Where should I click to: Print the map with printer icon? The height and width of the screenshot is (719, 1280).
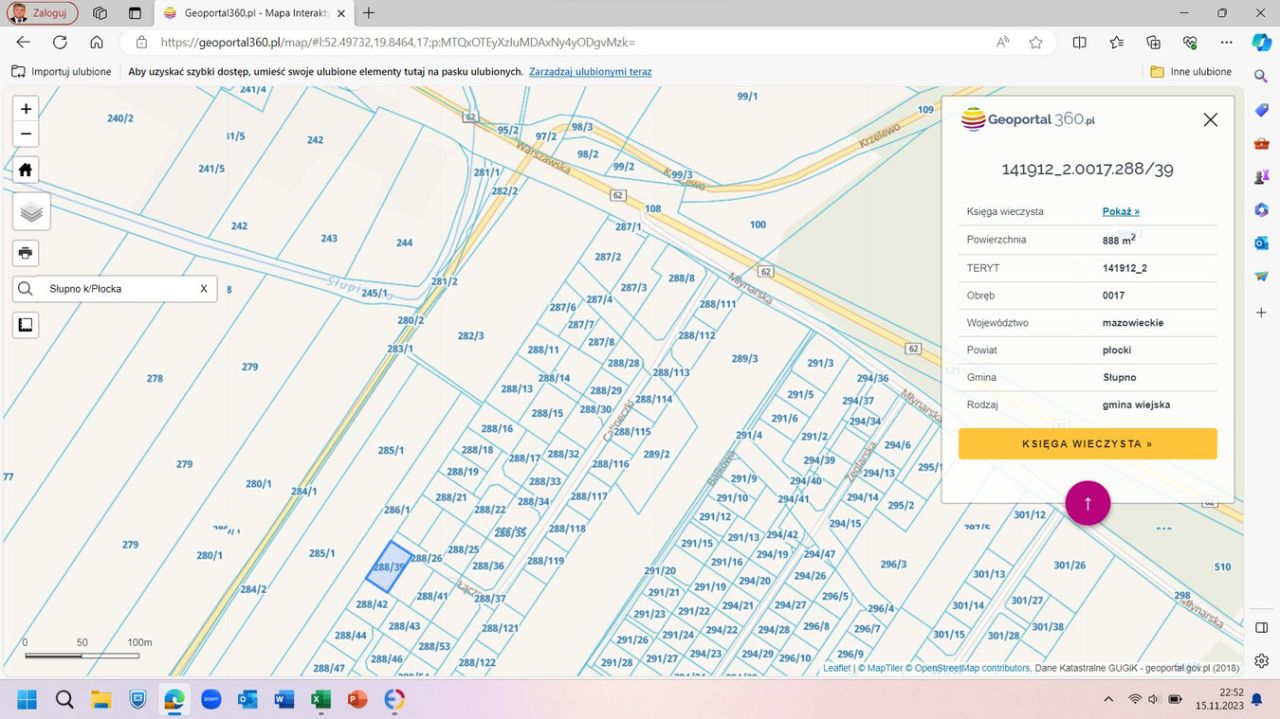point(26,251)
